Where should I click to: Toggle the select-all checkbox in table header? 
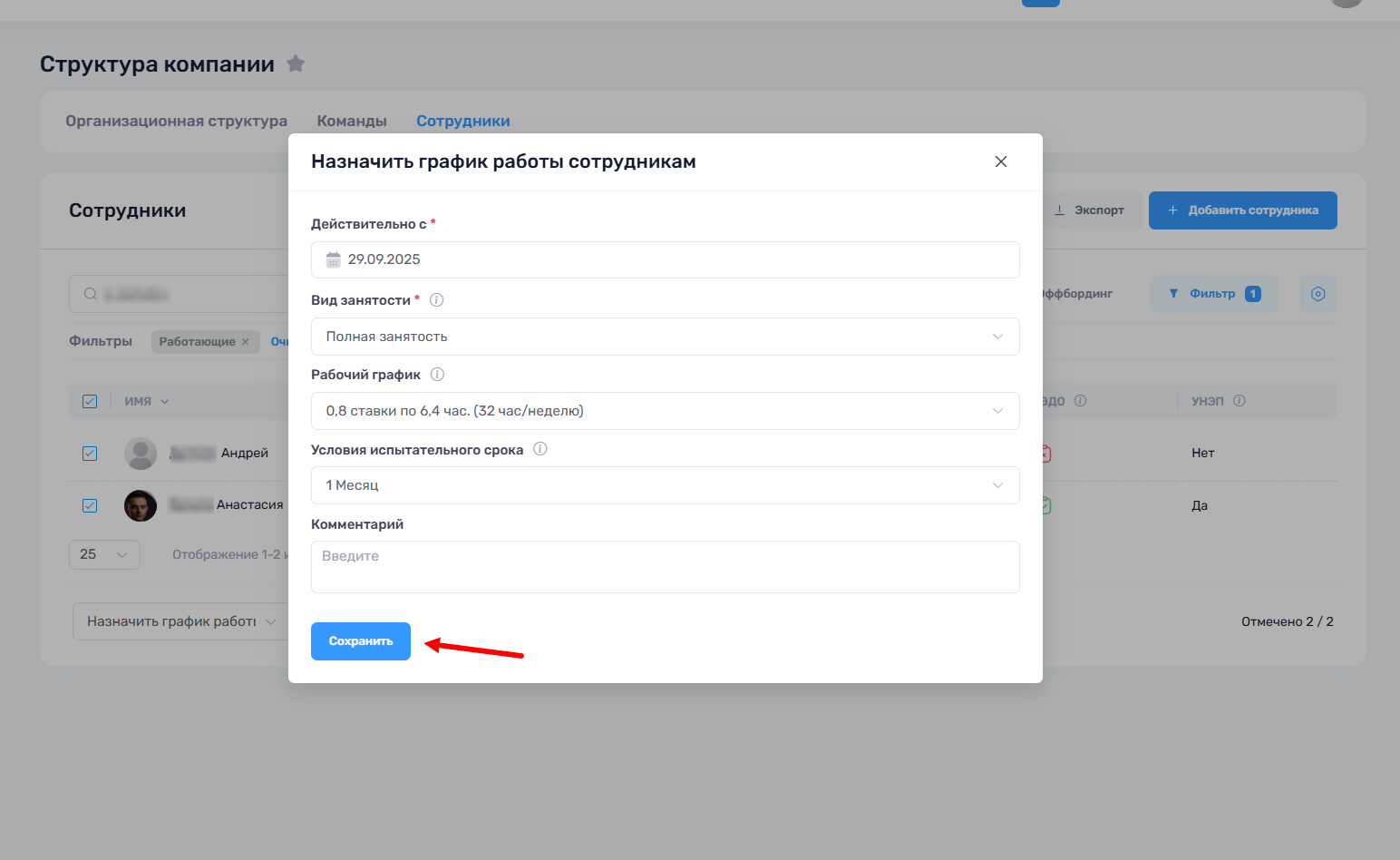pos(90,401)
